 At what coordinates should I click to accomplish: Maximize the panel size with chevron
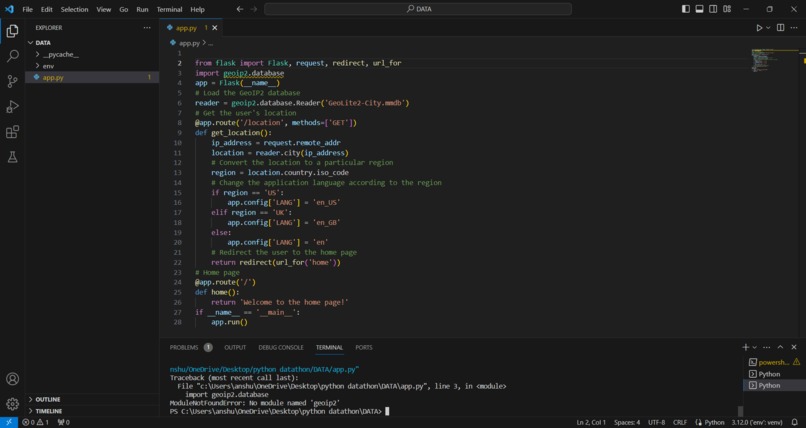780,347
